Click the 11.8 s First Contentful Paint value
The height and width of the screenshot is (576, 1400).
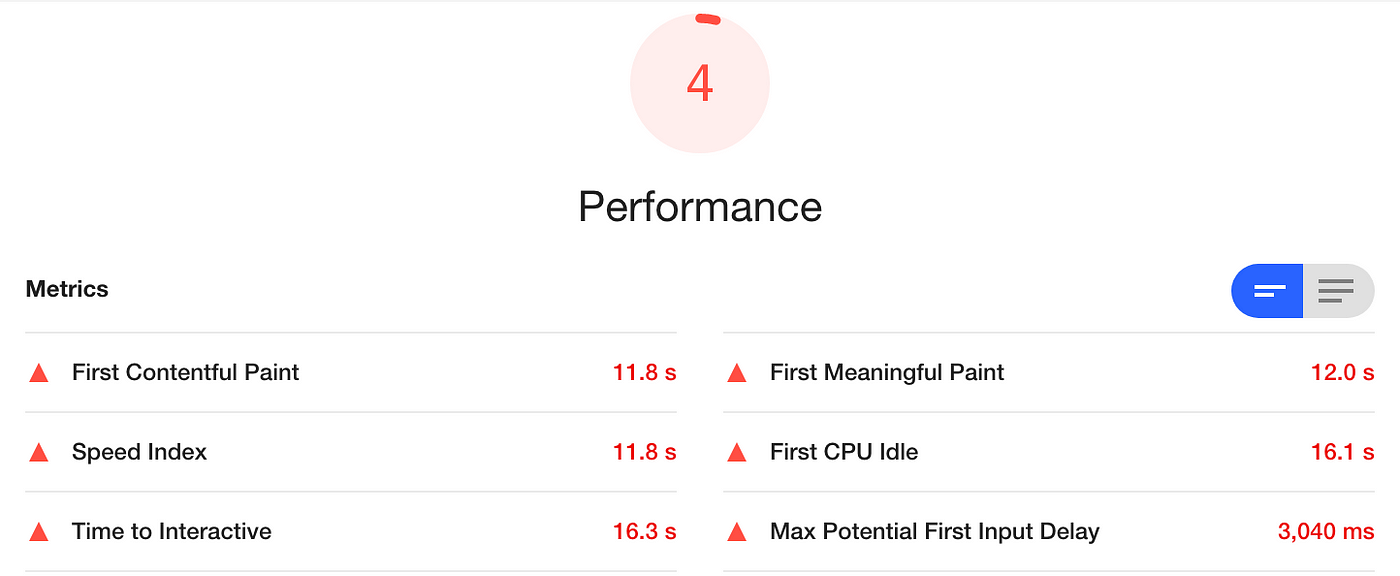(x=645, y=372)
